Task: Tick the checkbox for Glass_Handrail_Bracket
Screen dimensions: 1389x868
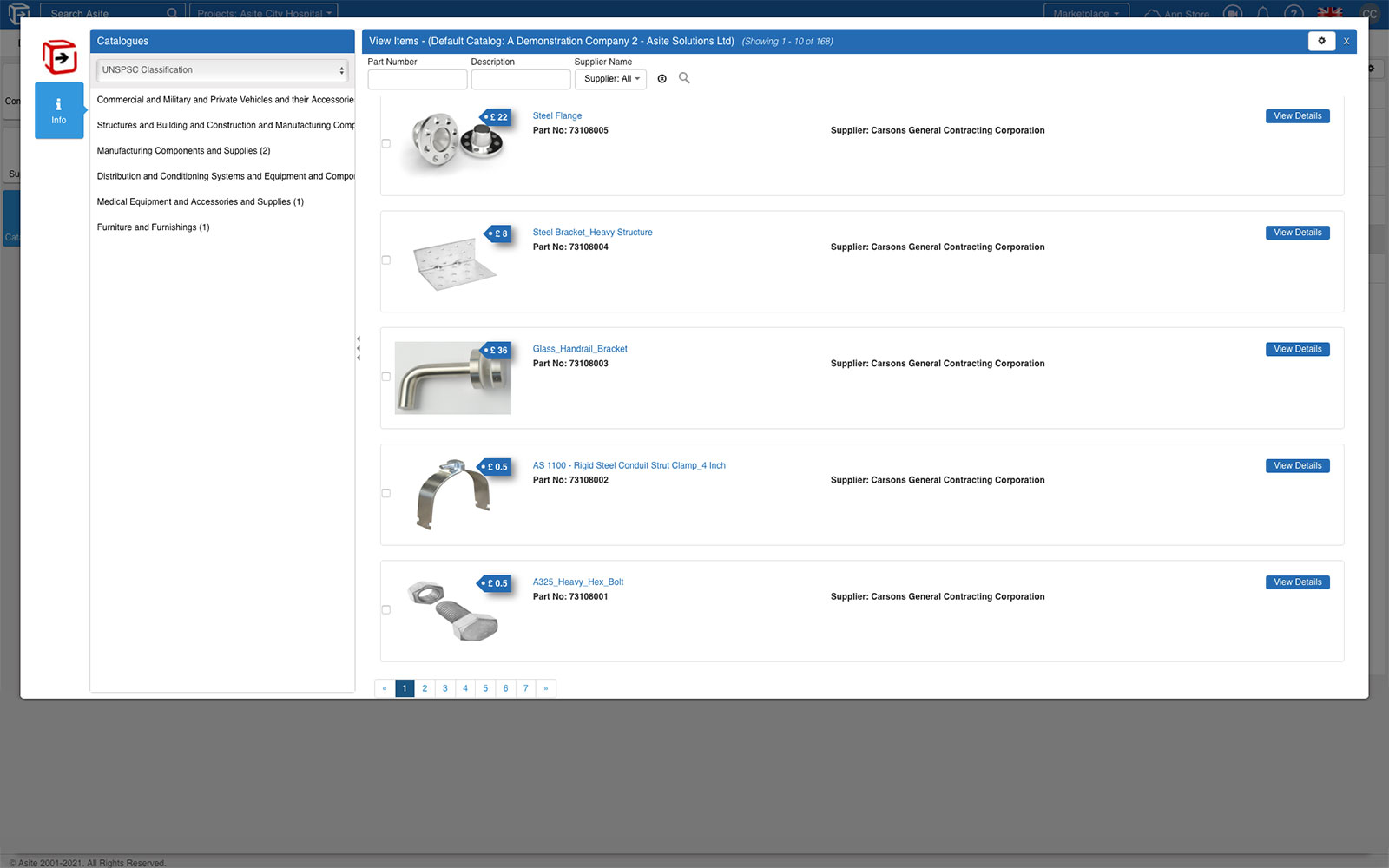Action: (386, 377)
